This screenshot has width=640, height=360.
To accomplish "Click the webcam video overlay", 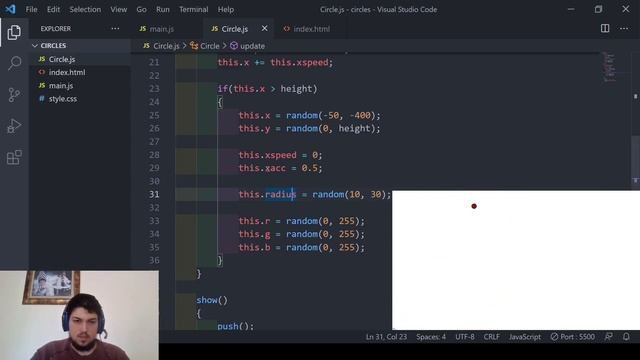I will [79, 315].
